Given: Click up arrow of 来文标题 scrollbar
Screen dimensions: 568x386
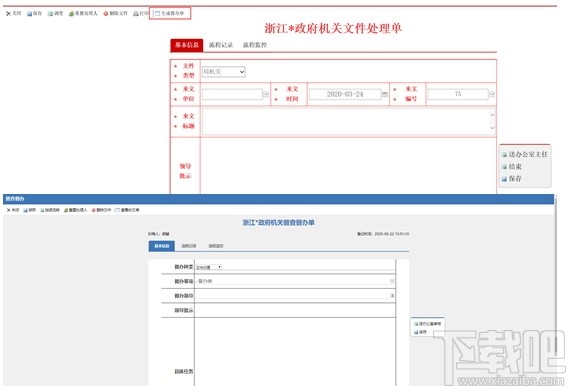Looking at the screenshot, I should tap(492, 115).
